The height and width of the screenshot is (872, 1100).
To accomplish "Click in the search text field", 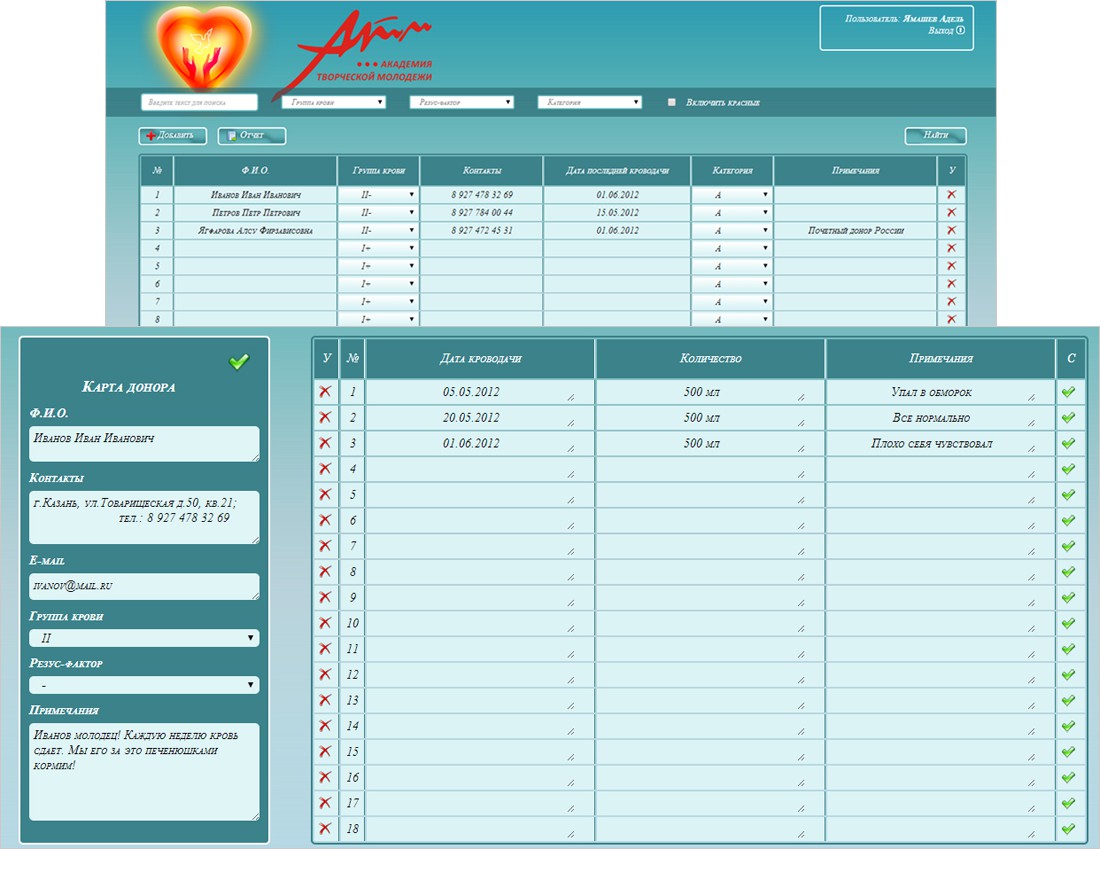I will pyautogui.click(x=199, y=102).
